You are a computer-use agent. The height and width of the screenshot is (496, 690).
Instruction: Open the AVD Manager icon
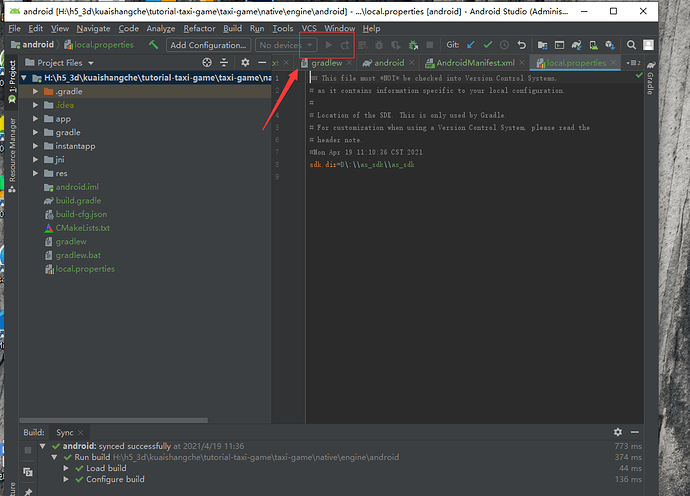click(x=593, y=45)
